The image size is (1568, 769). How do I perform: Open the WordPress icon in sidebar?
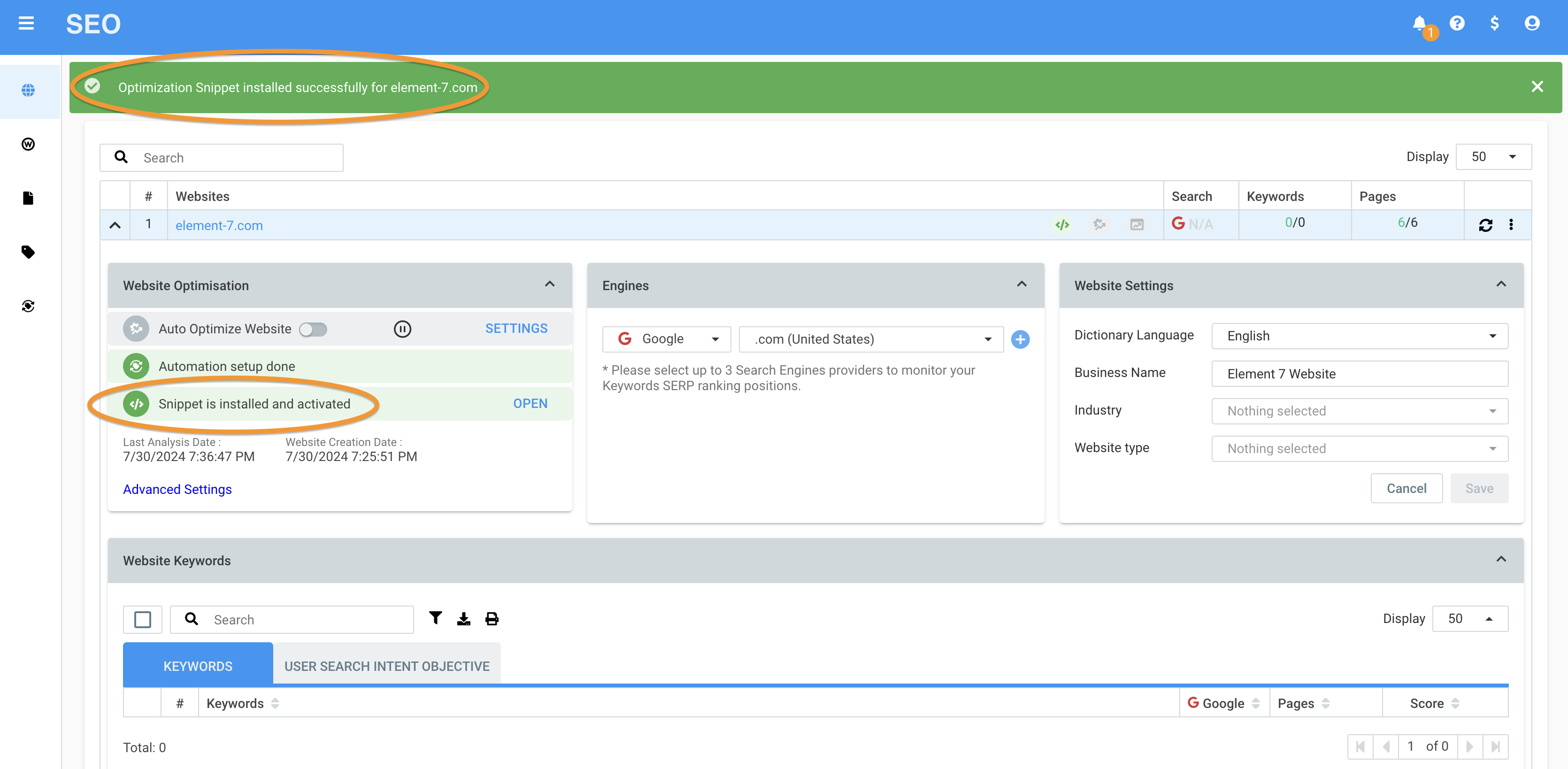click(28, 144)
